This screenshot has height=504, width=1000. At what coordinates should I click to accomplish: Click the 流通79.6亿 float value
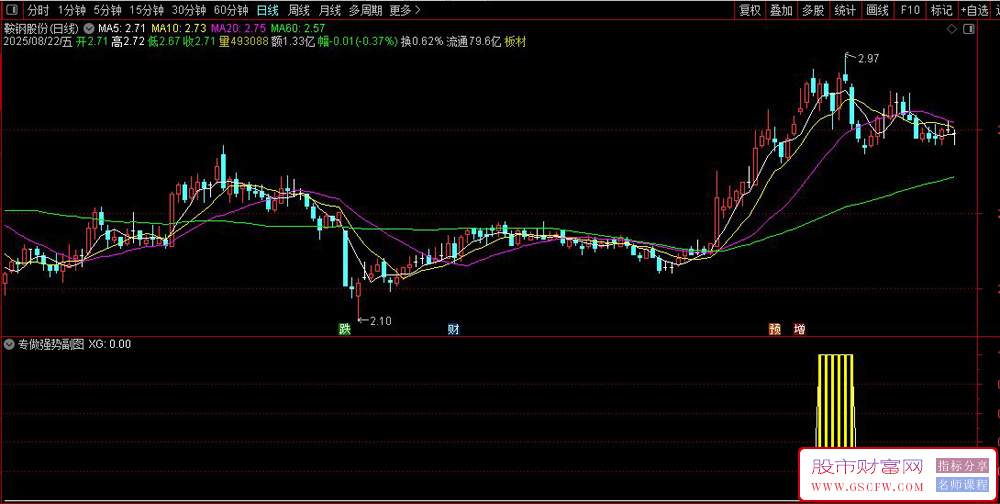pos(473,41)
